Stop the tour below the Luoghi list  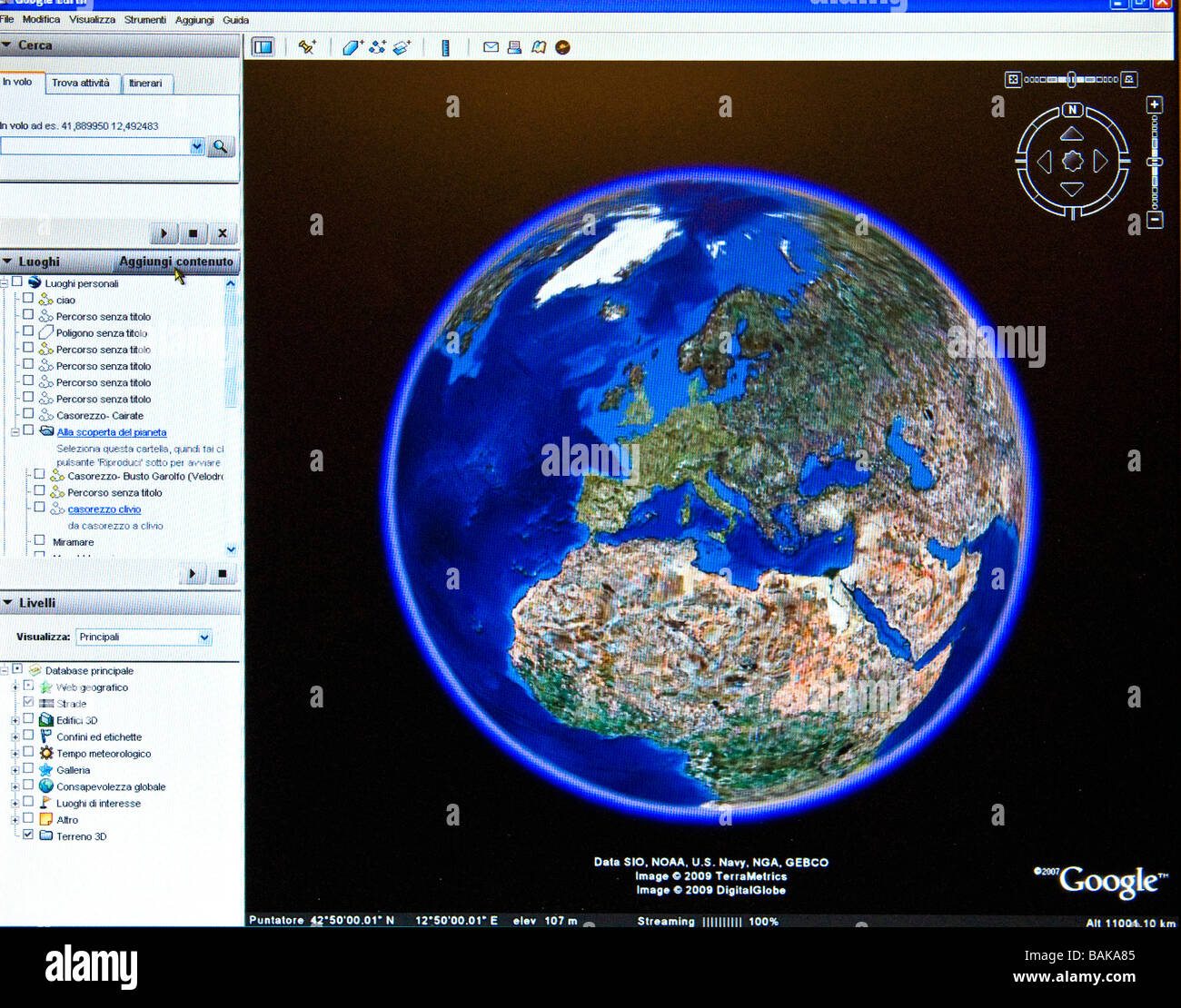(222, 574)
